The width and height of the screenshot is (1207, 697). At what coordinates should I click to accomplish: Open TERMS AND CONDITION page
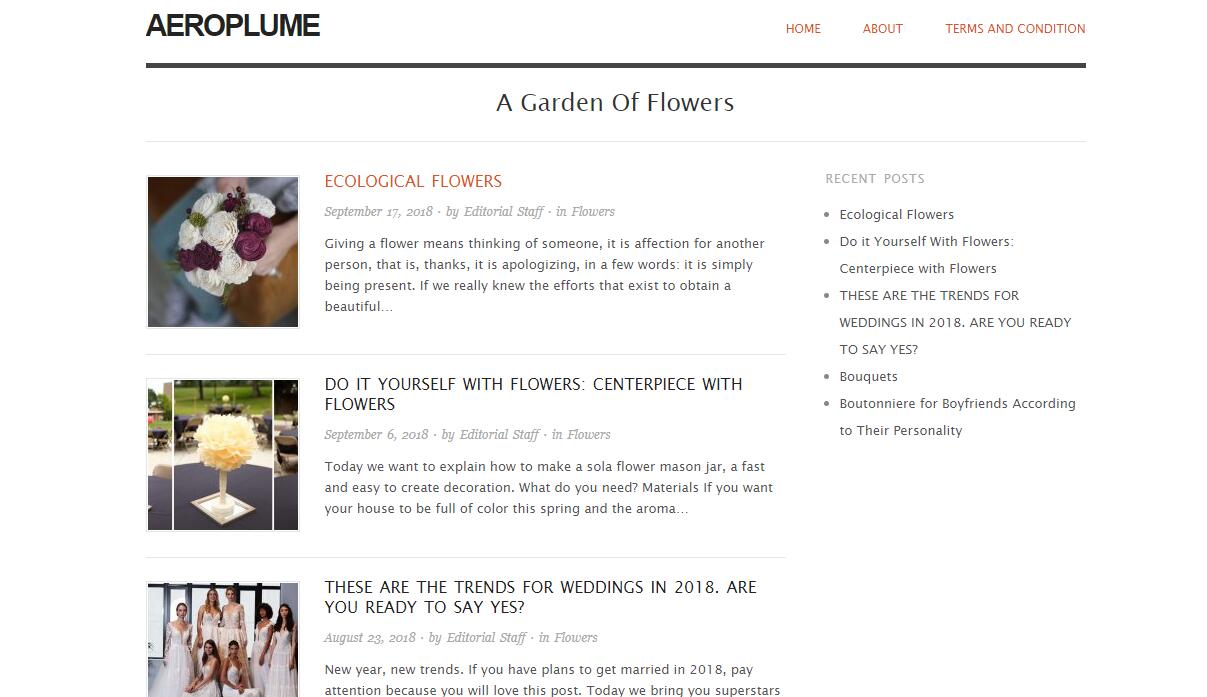click(x=1015, y=29)
